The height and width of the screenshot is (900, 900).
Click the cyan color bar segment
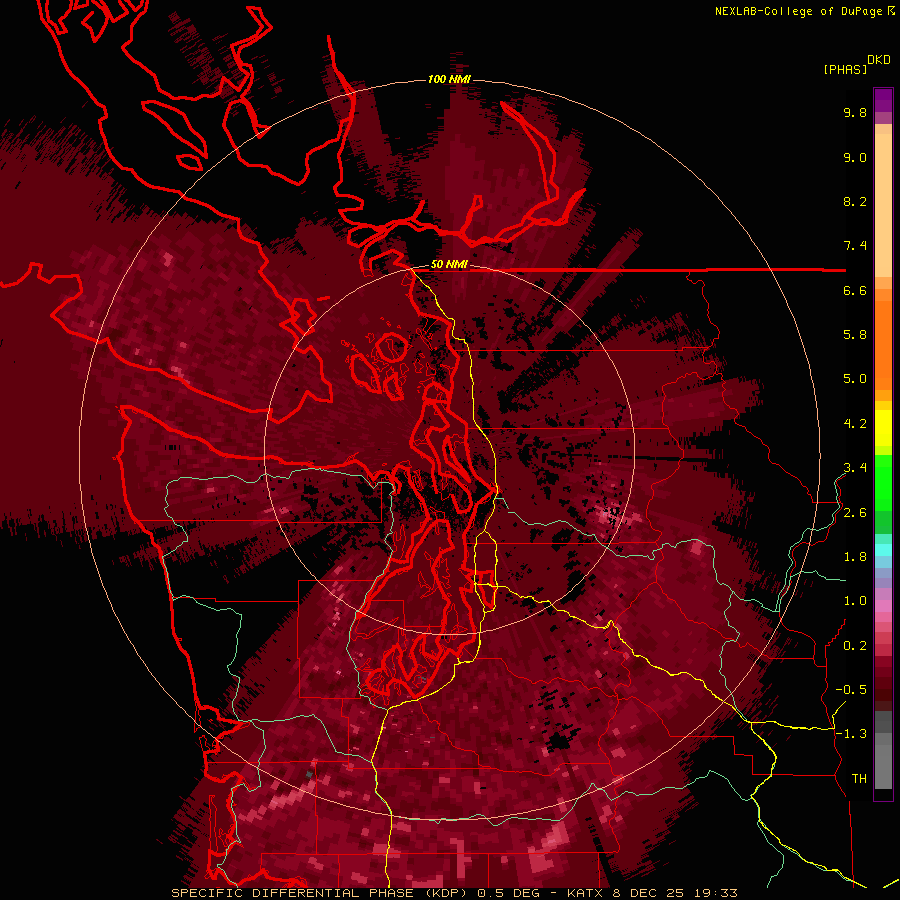[x=883, y=550]
